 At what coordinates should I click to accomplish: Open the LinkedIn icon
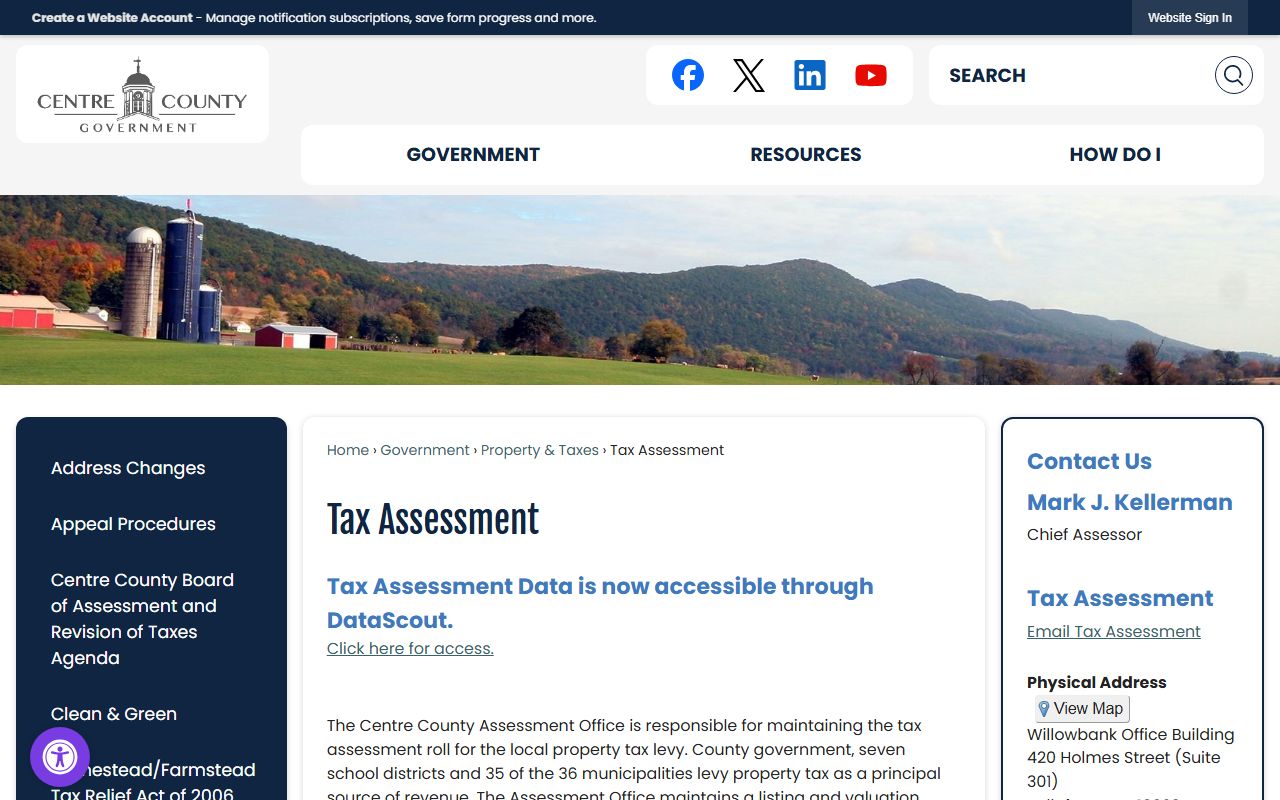[x=810, y=75]
